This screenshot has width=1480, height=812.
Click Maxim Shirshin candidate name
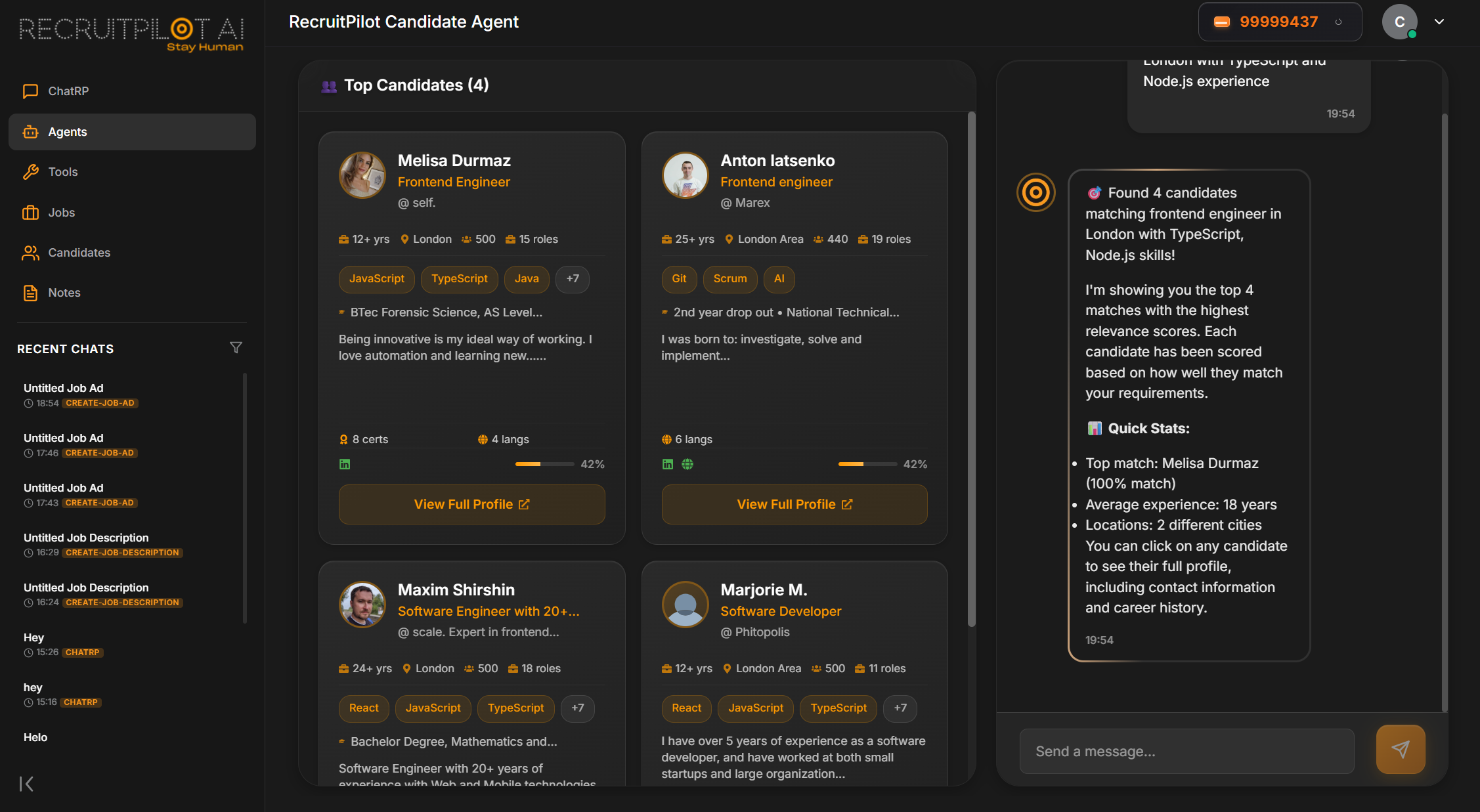[456, 590]
